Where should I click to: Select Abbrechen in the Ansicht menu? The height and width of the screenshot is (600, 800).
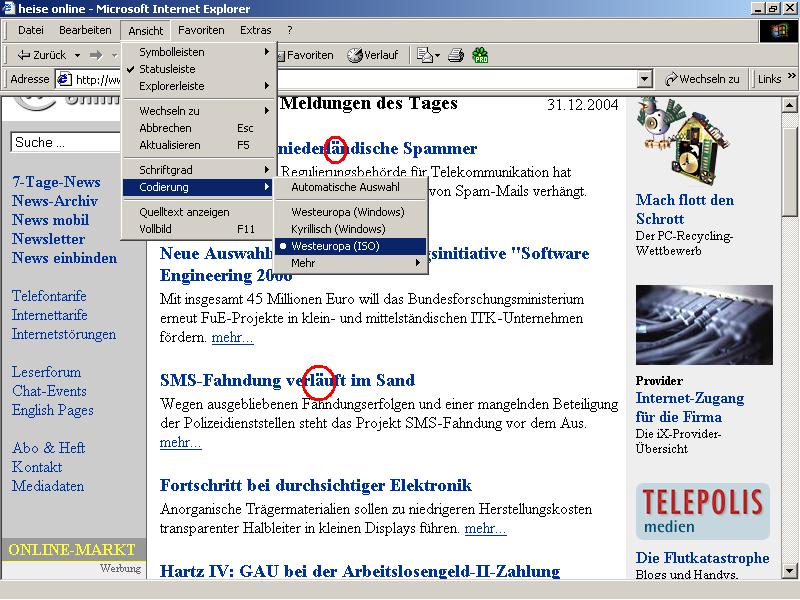199,128
